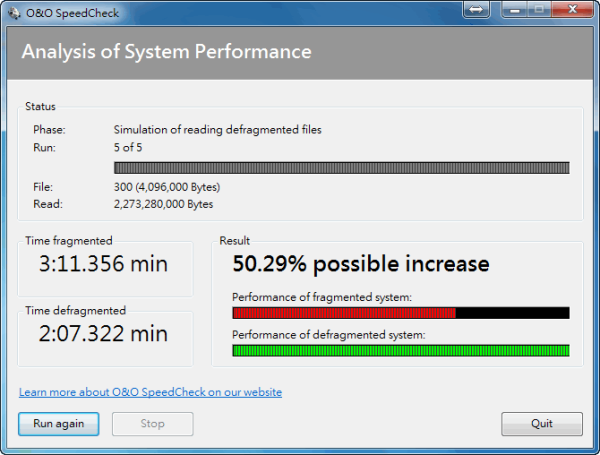This screenshot has height=455, width=600.
Task: Open the Learn more about O&O SpeedCheck link
Action: (150, 392)
